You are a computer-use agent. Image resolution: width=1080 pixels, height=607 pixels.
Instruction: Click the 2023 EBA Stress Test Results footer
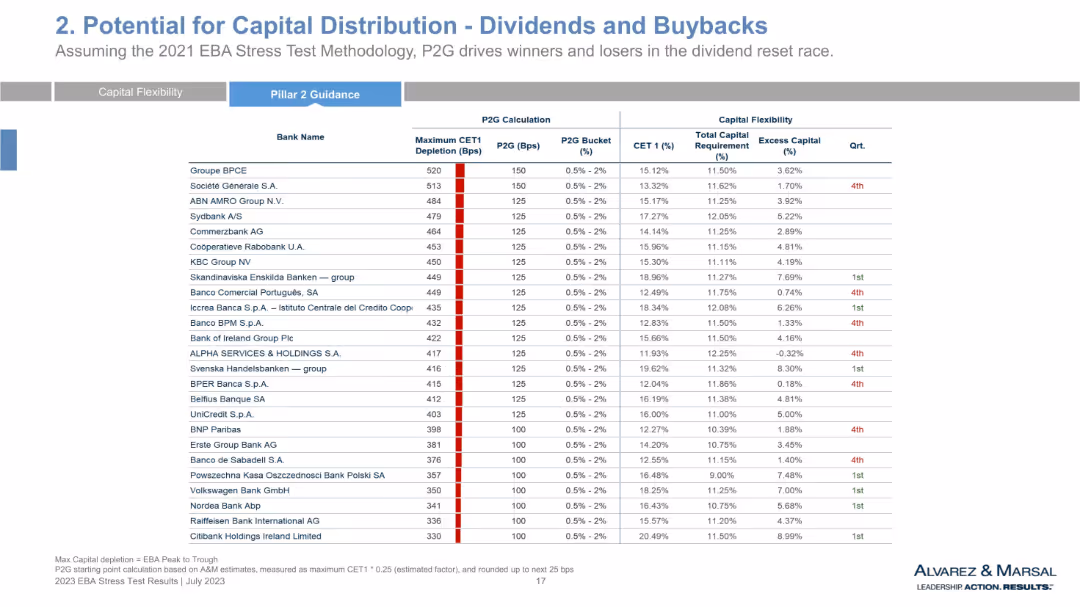click(x=140, y=581)
